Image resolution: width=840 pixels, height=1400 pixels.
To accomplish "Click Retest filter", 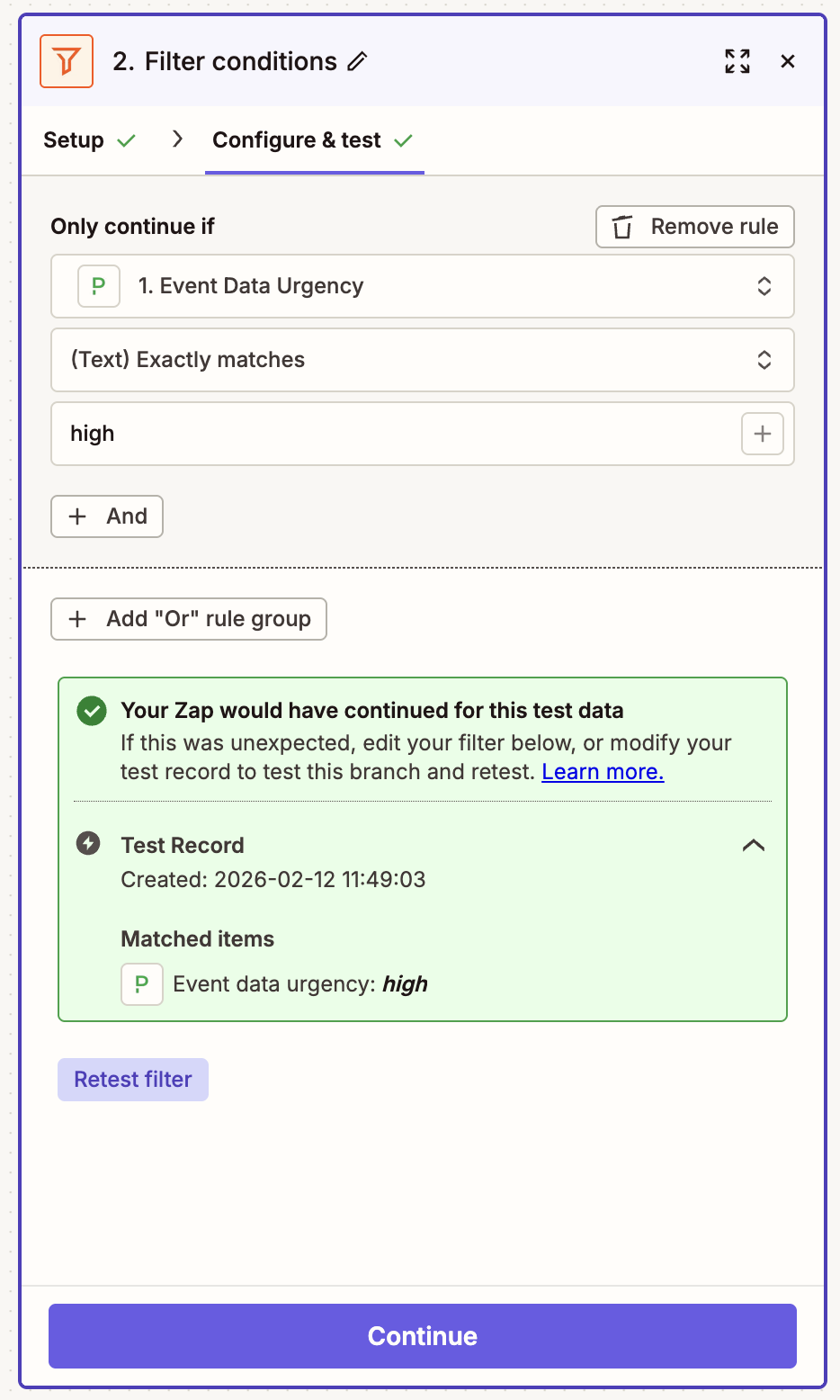I will [132, 1079].
